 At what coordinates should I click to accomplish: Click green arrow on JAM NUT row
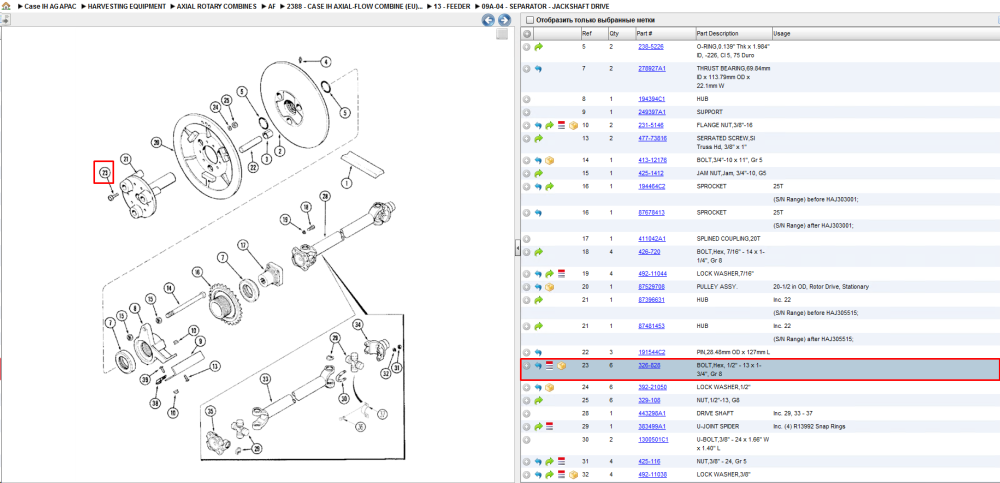click(538, 174)
